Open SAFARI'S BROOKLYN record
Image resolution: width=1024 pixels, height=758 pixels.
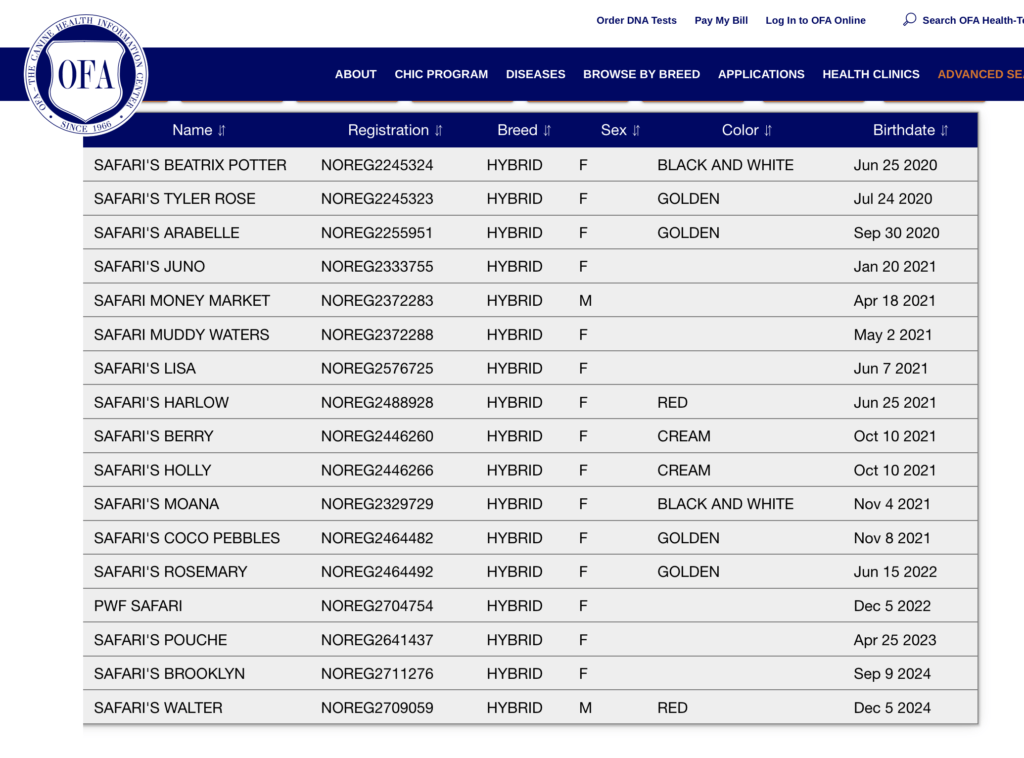pyautogui.click(x=169, y=674)
